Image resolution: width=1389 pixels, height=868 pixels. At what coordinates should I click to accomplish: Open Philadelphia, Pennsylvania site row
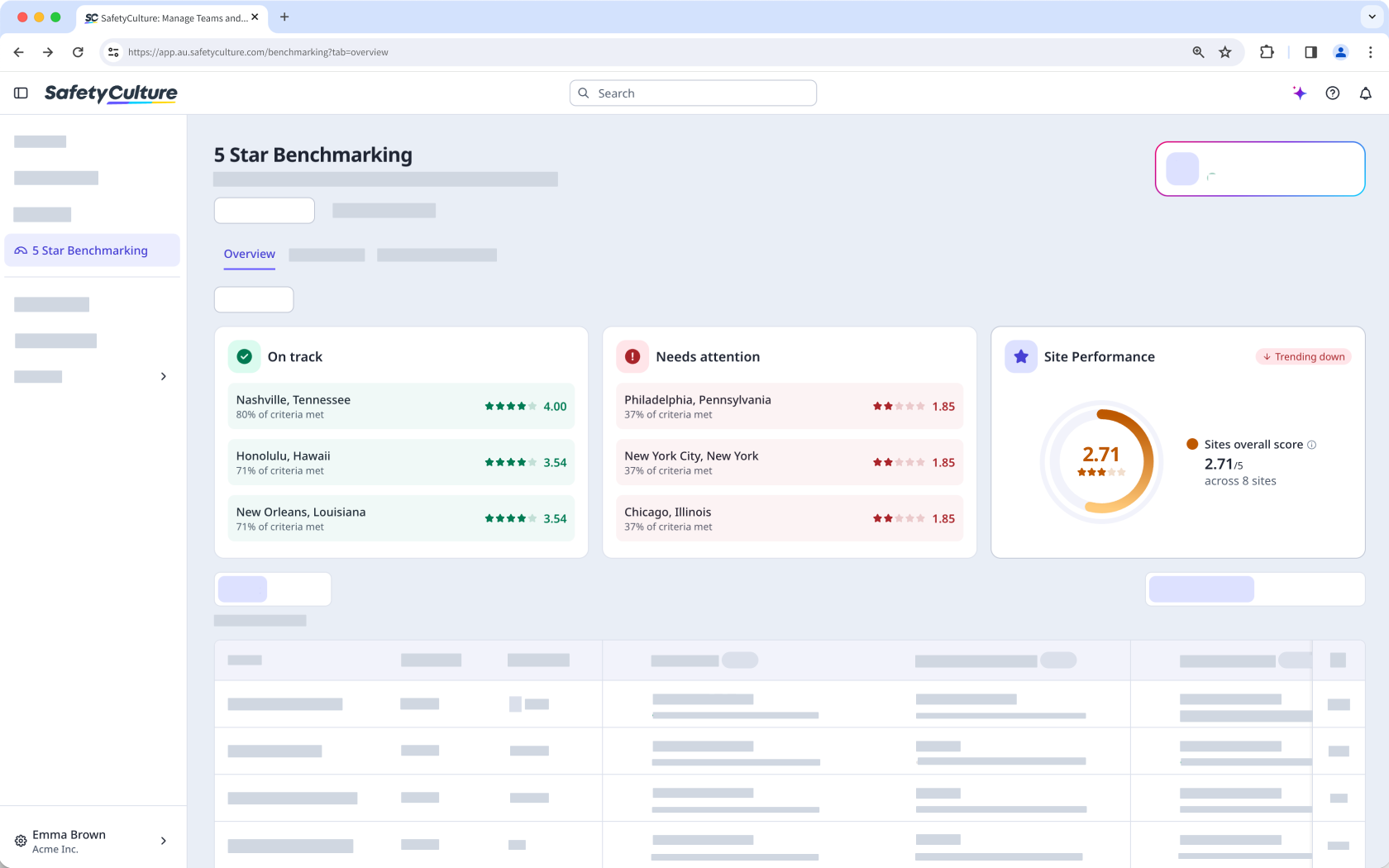point(790,406)
